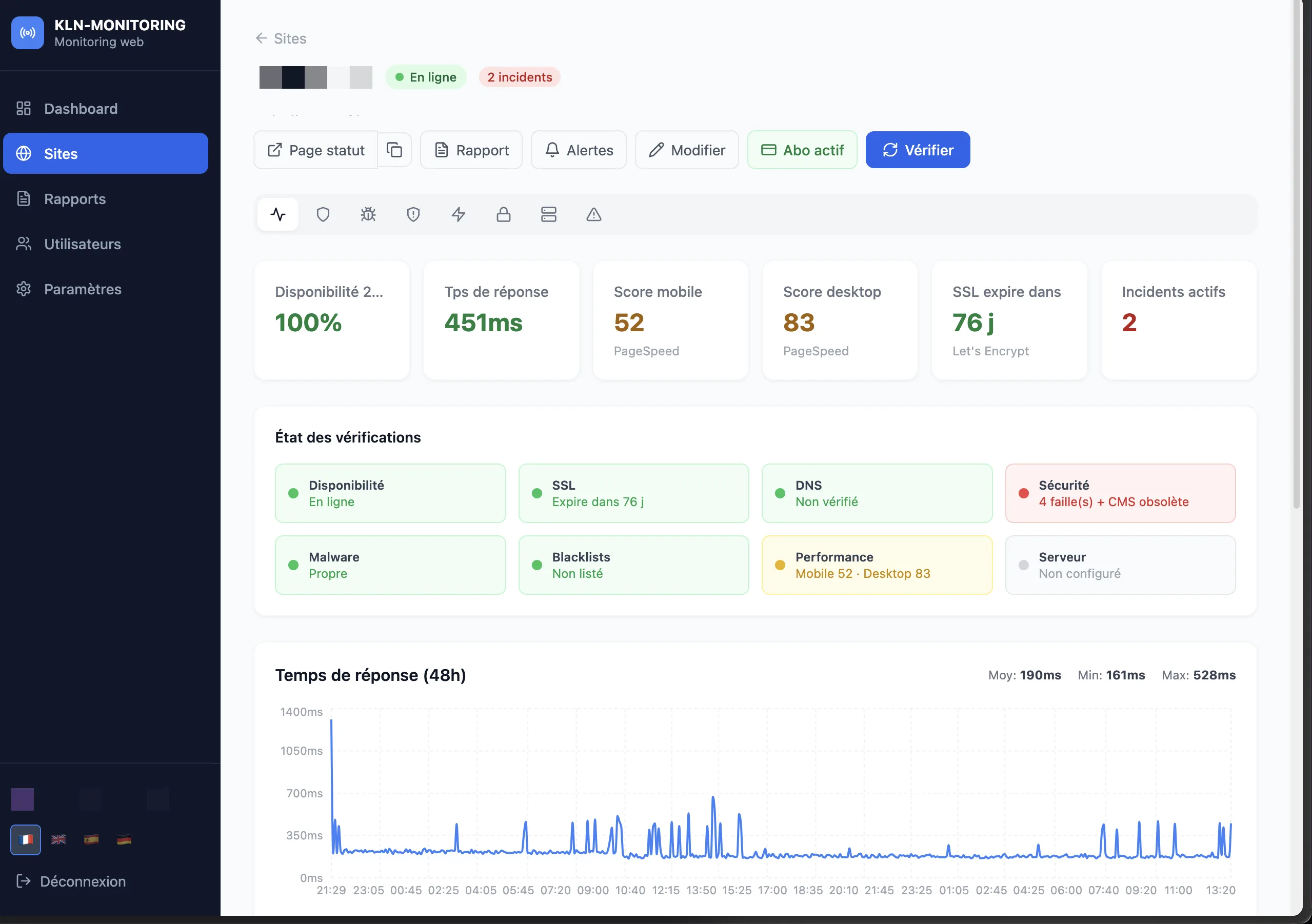Open the bug malware tab
This screenshot has width=1312, height=924.
click(x=368, y=214)
